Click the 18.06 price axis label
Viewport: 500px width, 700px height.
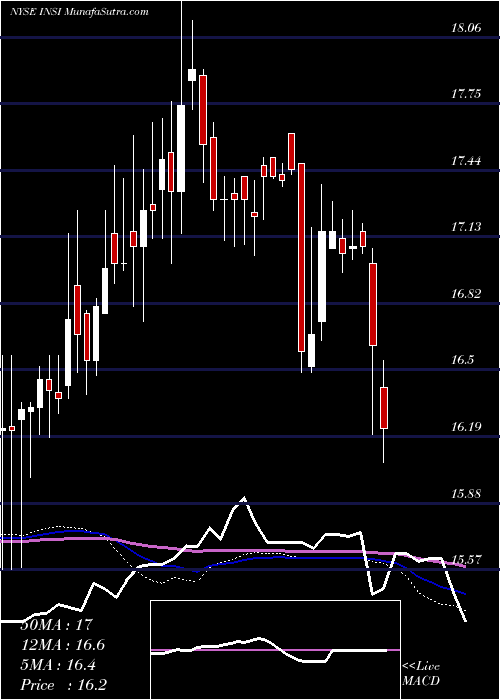pos(466,28)
